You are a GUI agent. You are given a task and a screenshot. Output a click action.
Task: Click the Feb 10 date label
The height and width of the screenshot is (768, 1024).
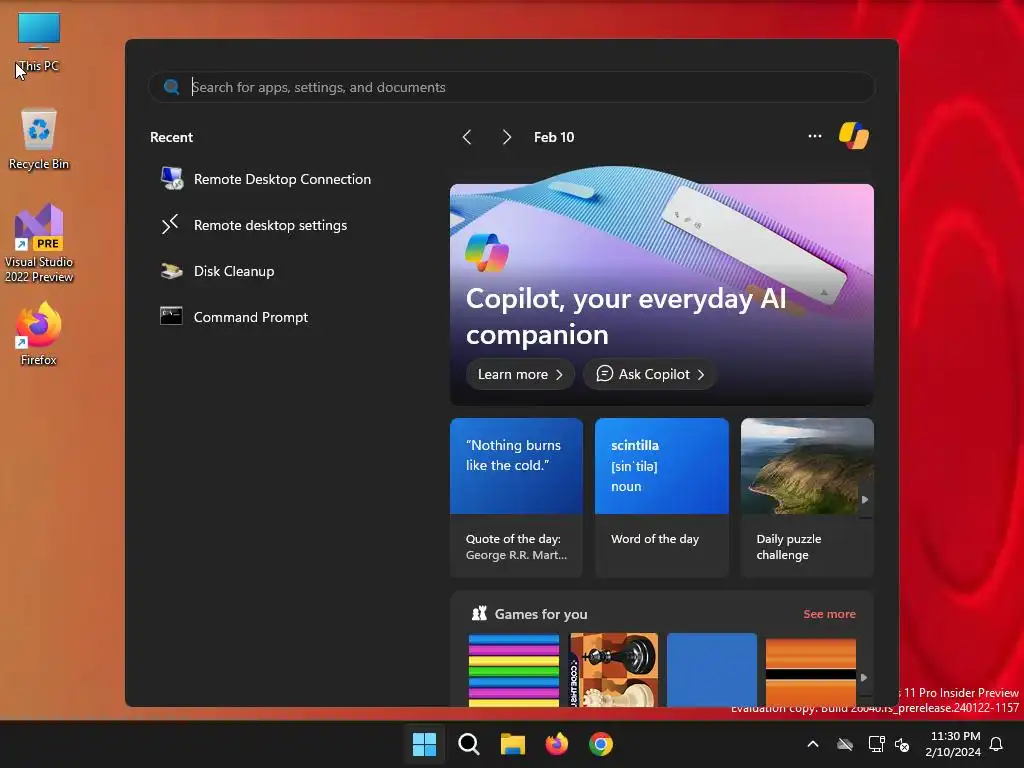click(554, 137)
